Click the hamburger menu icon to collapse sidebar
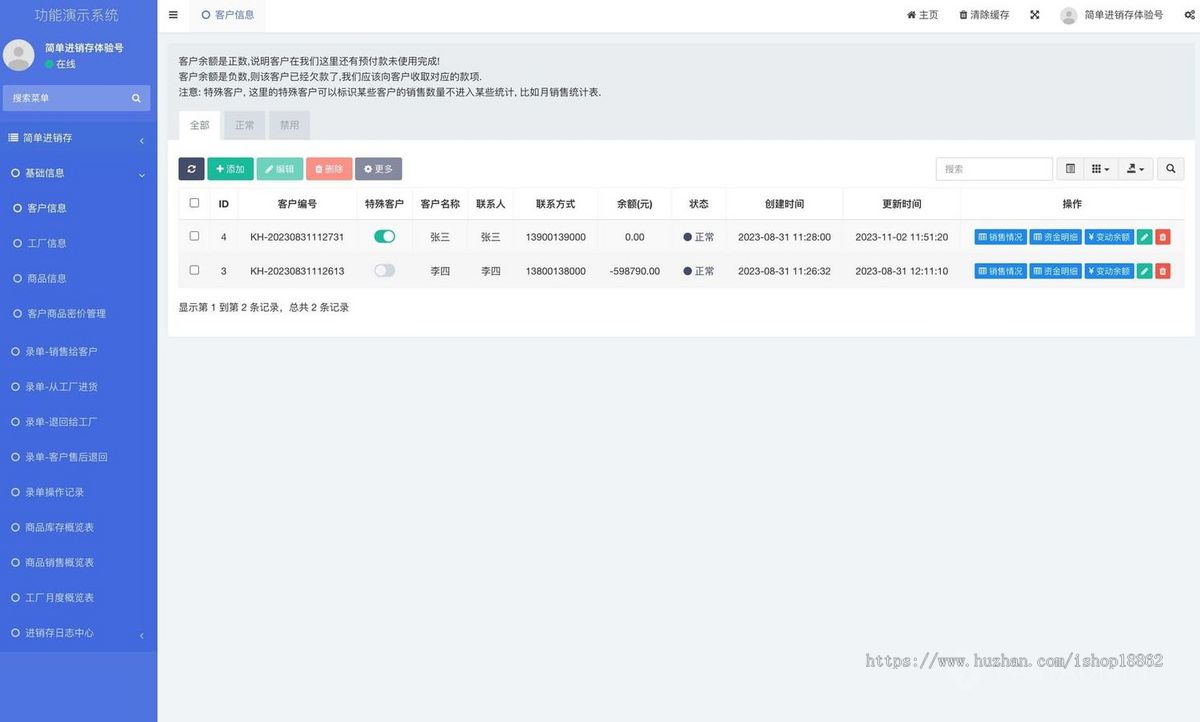The width and height of the screenshot is (1200, 722). 172,15
